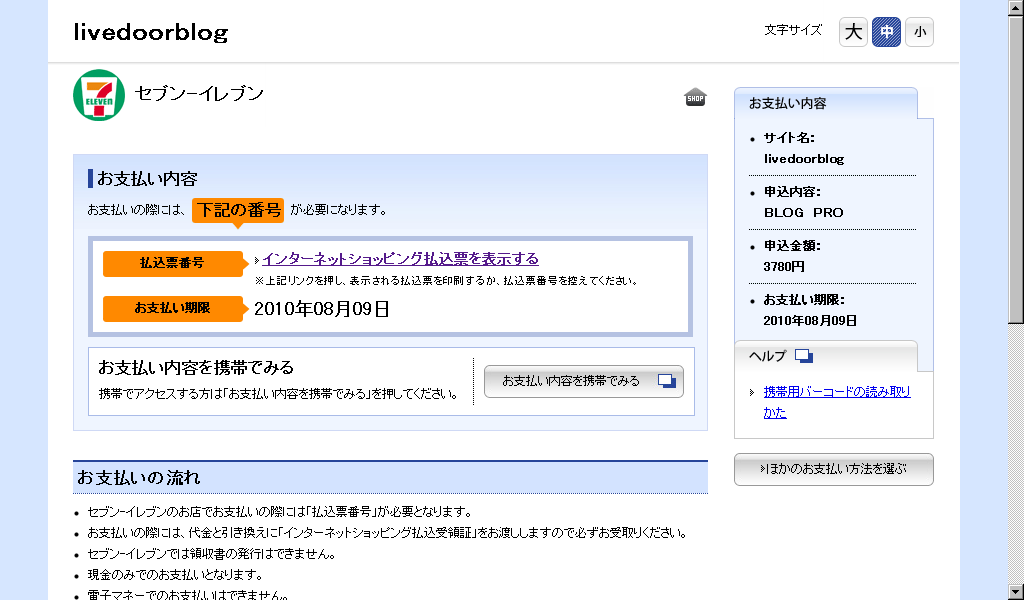This screenshot has width=1024, height=600.
Task: Click the サイト名 label in sidebar
Action: point(789,138)
